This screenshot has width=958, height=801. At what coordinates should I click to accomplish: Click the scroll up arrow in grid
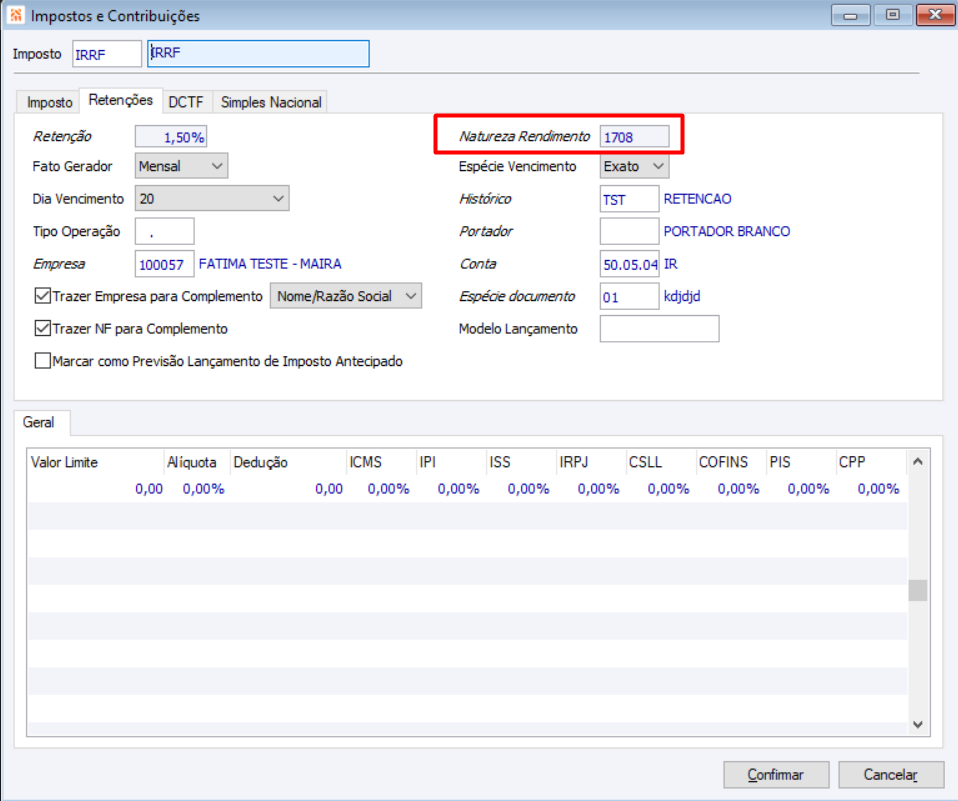tap(918, 462)
